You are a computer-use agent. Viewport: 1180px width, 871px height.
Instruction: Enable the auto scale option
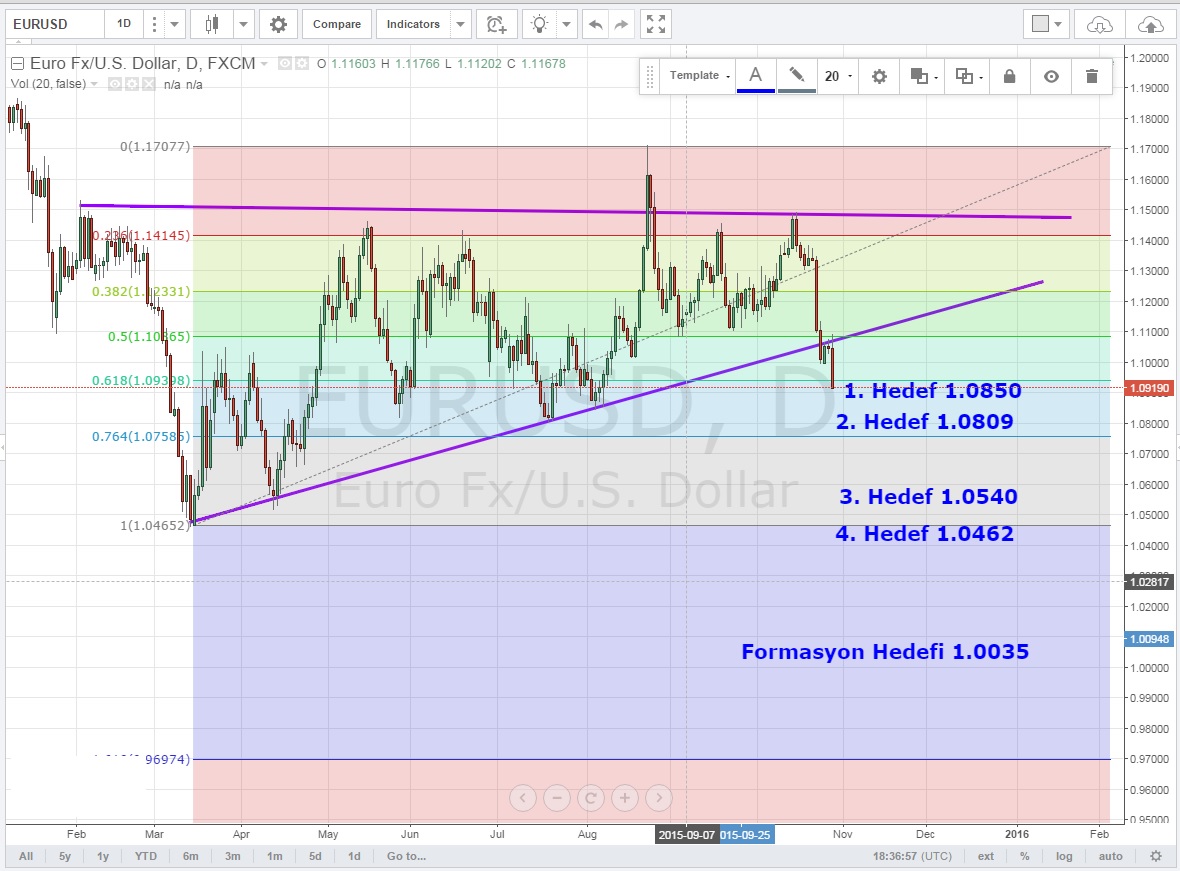[1110, 856]
